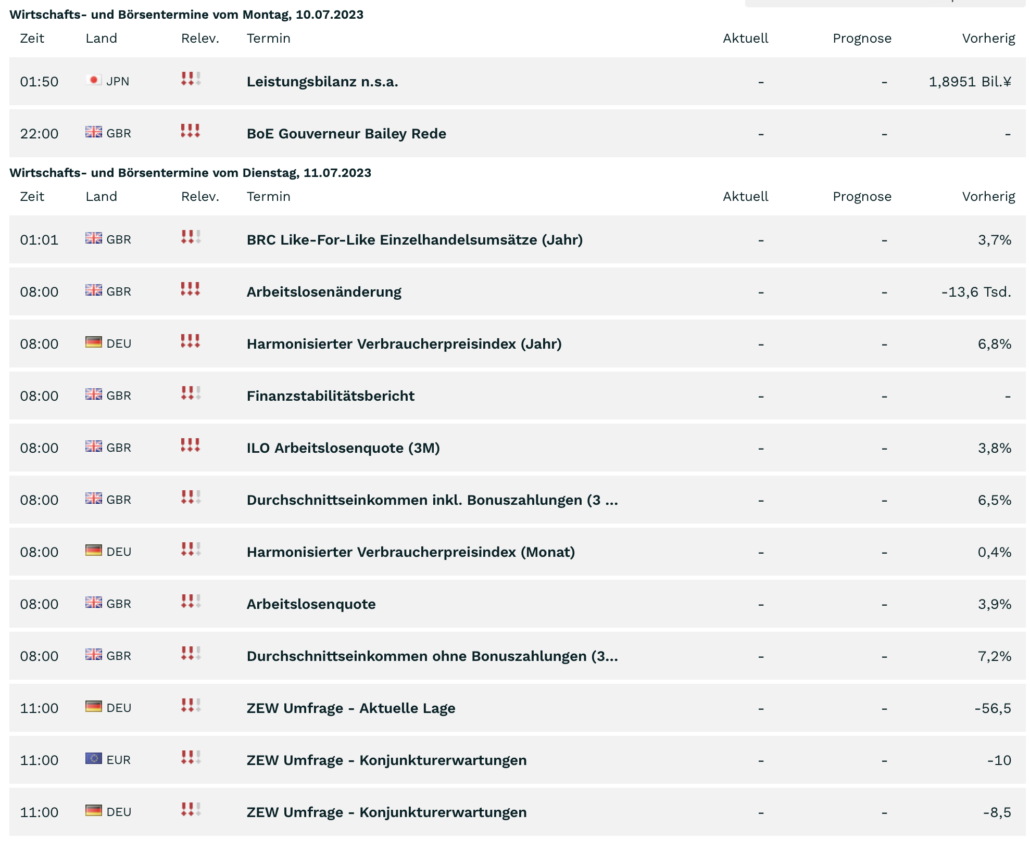Open the DEU ZEW Konjunkturerwartungen -8,5 event
This screenshot has height=841, width=1030.
click(x=386, y=812)
